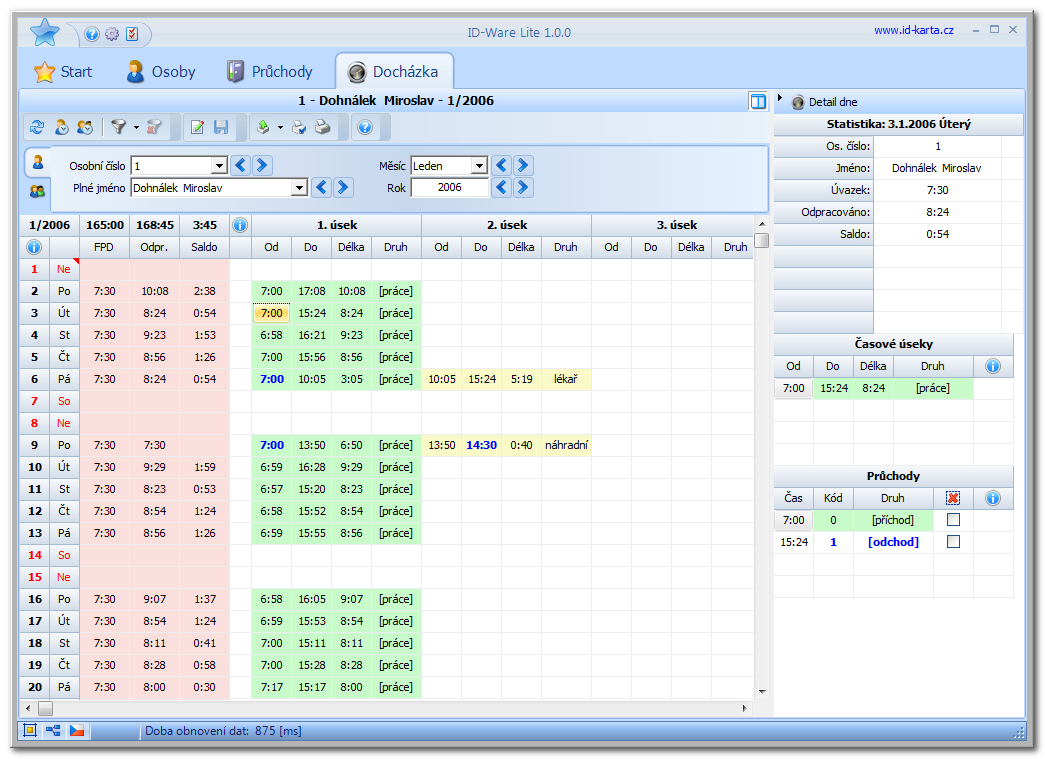Screen dimensions: 1045x759
Task: Click the settings gear in title bar
Action: click(x=112, y=34)
